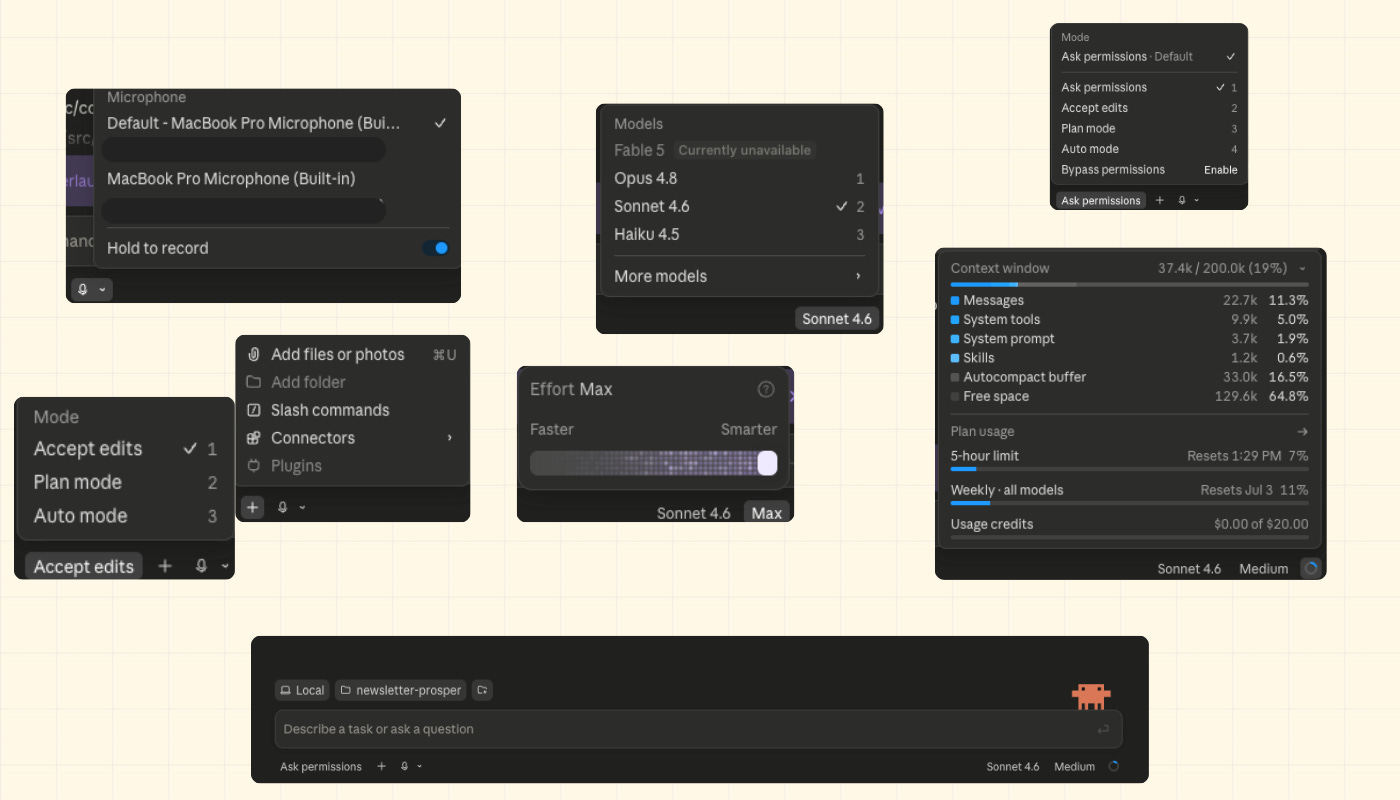1400x800 pixels.
Task: Click Enable next to Bypass permissions
Action: (x=1220, y=170)
